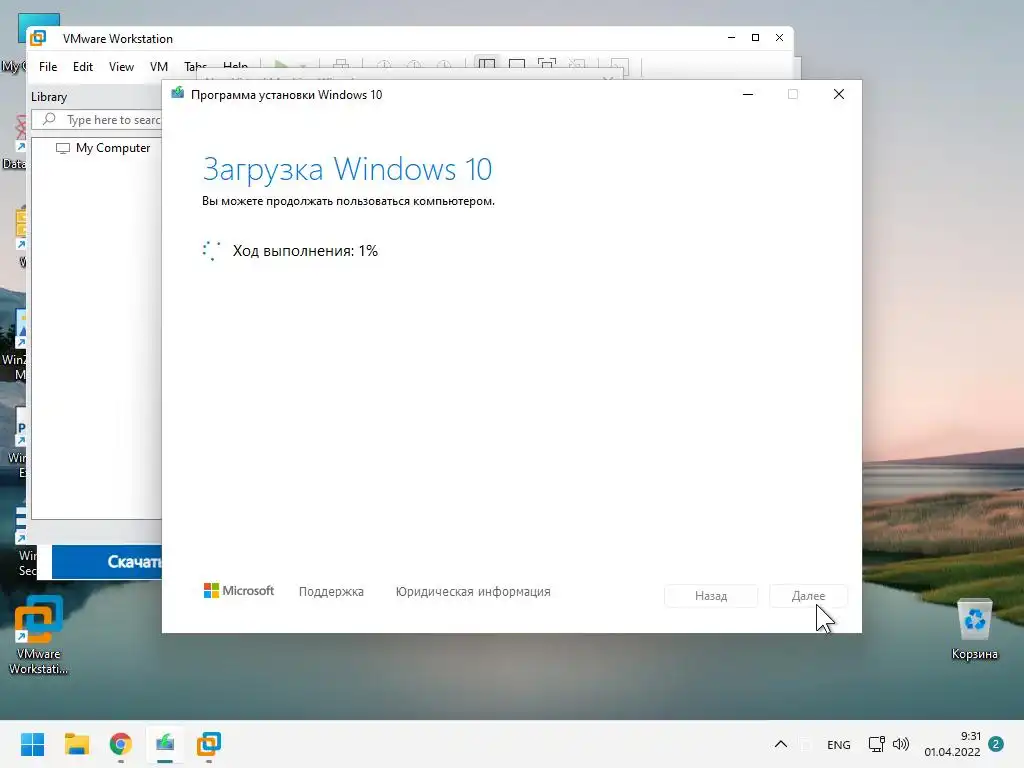Click the Ход выполнения: 1% progress text
Screen dimensions: 1024x768
pyautogui.click(x=305, y=251)
